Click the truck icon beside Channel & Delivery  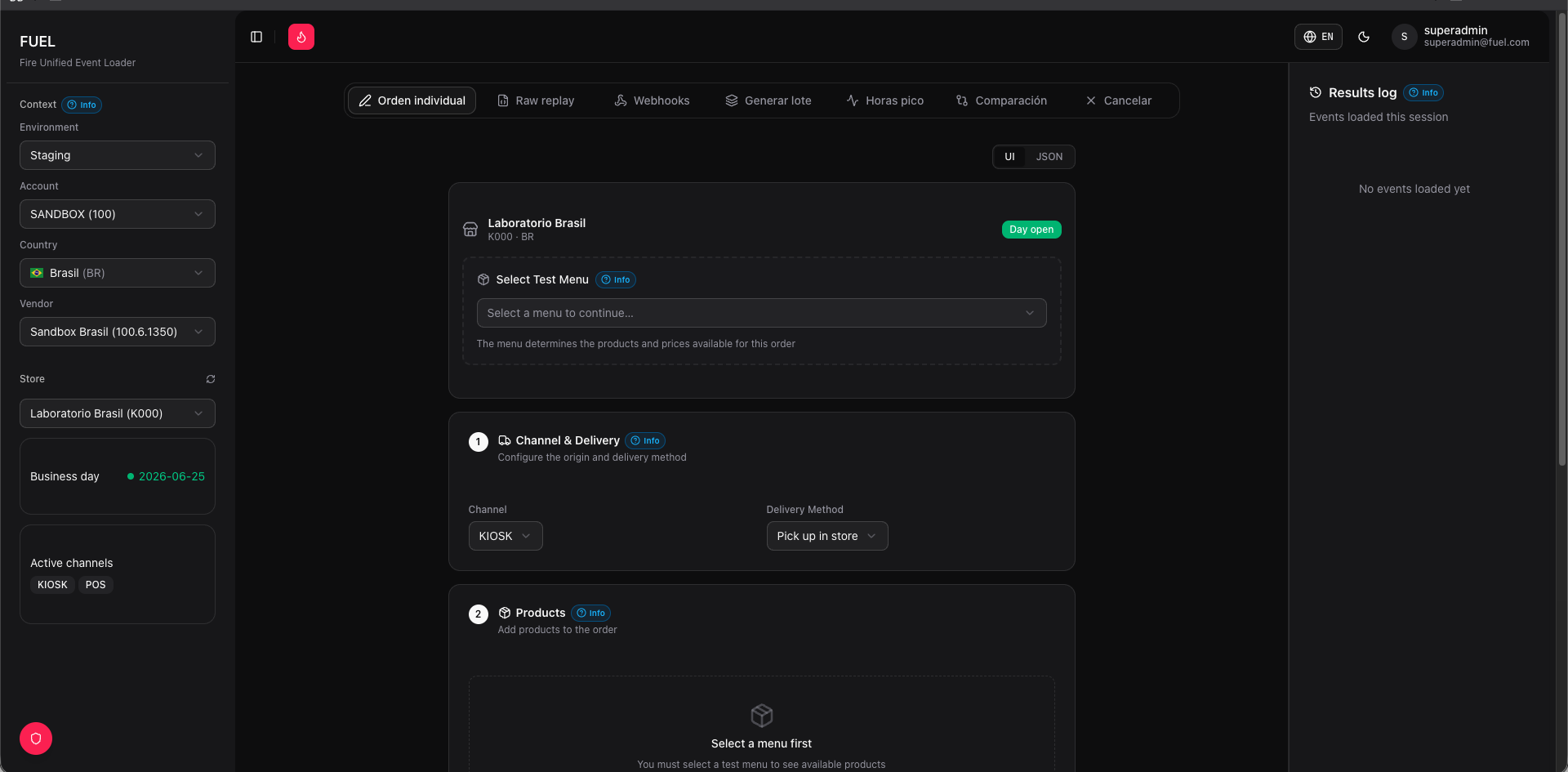[x=505, y=440]
